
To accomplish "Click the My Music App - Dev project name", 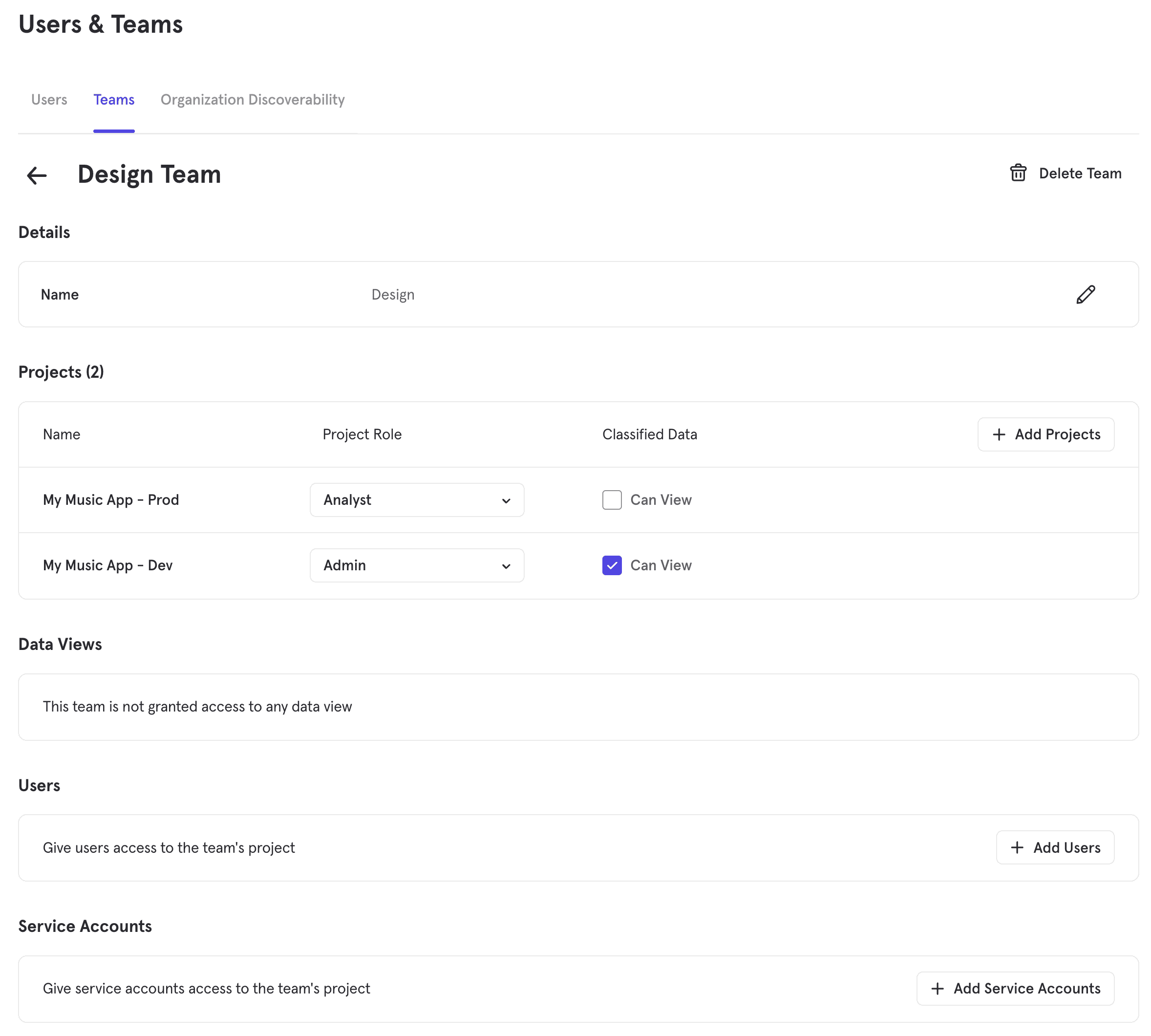I will pyautogui.click(x=107, y=565).
